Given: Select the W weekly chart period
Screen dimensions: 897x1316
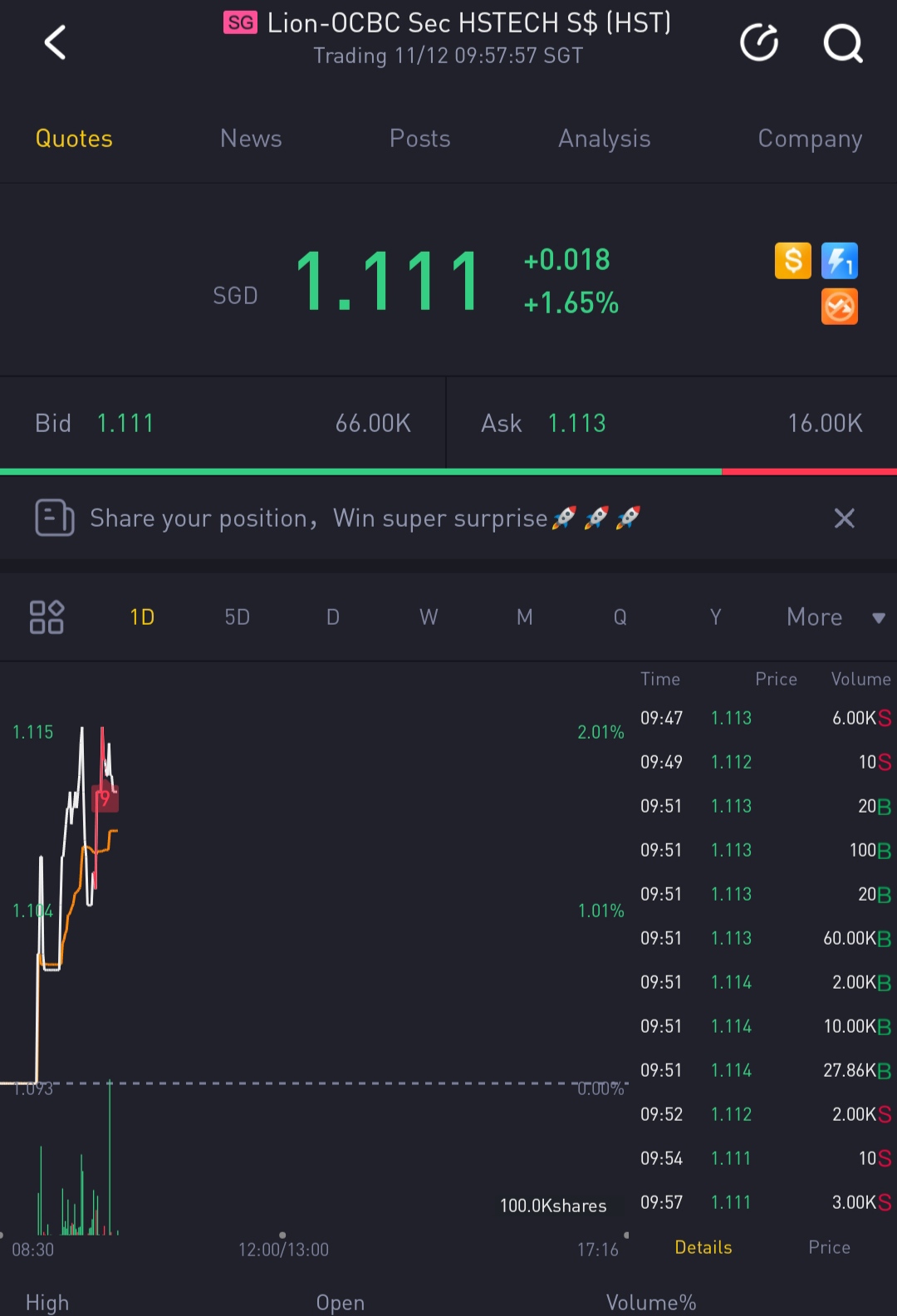Looking at the screenshot, I should point(429,617).
